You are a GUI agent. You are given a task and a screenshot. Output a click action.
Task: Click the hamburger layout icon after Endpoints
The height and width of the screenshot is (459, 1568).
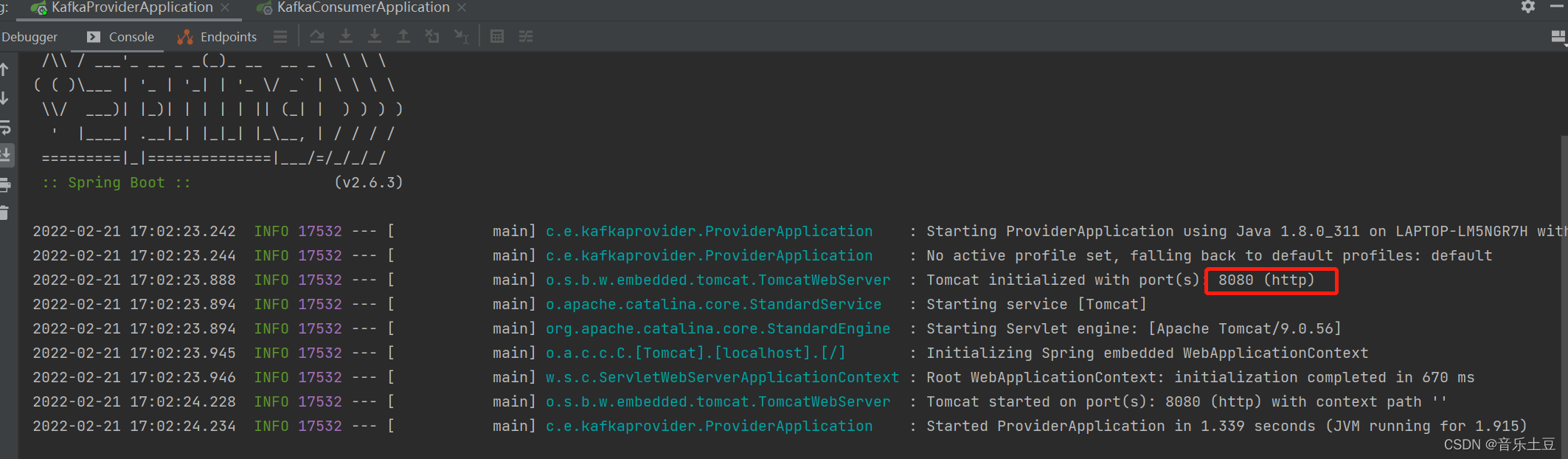[280, 37]
